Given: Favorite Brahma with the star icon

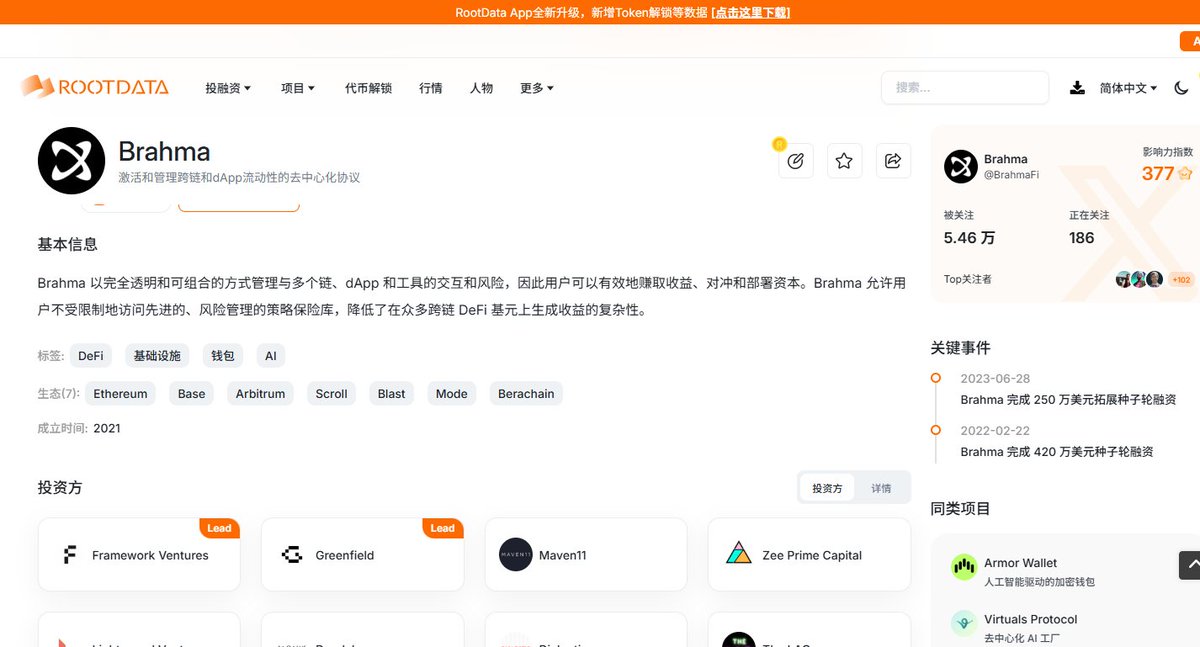Looking at the screenshot, I should tap(844, 161).
